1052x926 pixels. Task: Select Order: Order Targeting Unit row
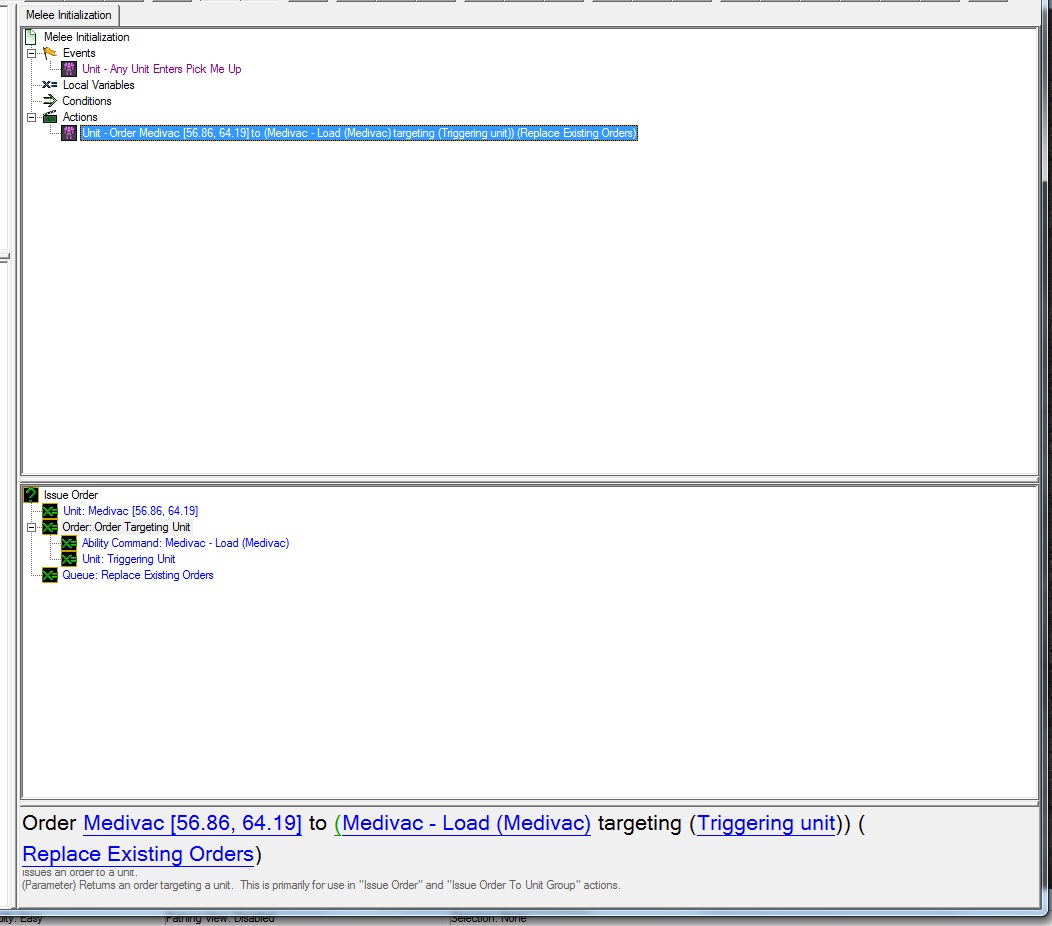(126, 527)
